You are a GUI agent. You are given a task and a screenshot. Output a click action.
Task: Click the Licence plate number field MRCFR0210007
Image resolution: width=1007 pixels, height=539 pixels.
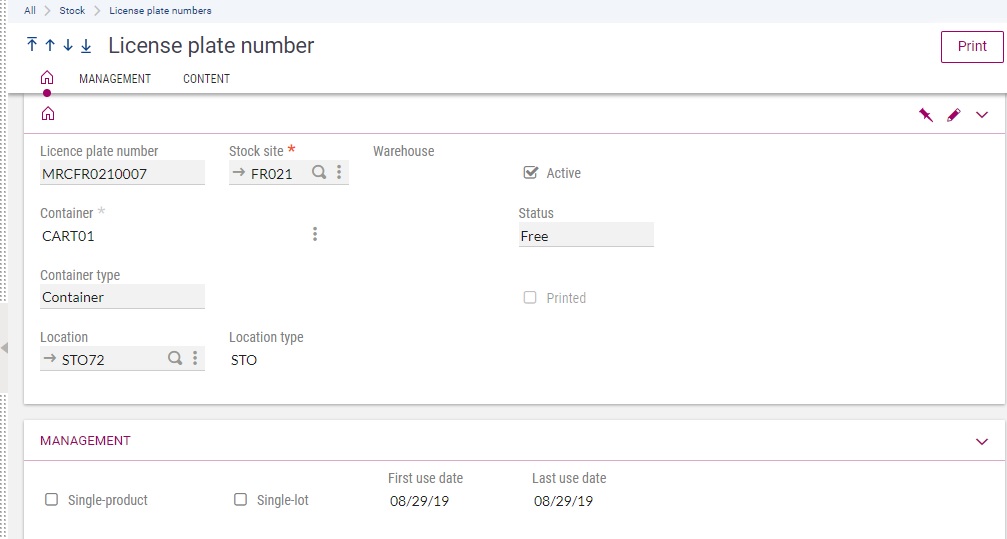122,173
